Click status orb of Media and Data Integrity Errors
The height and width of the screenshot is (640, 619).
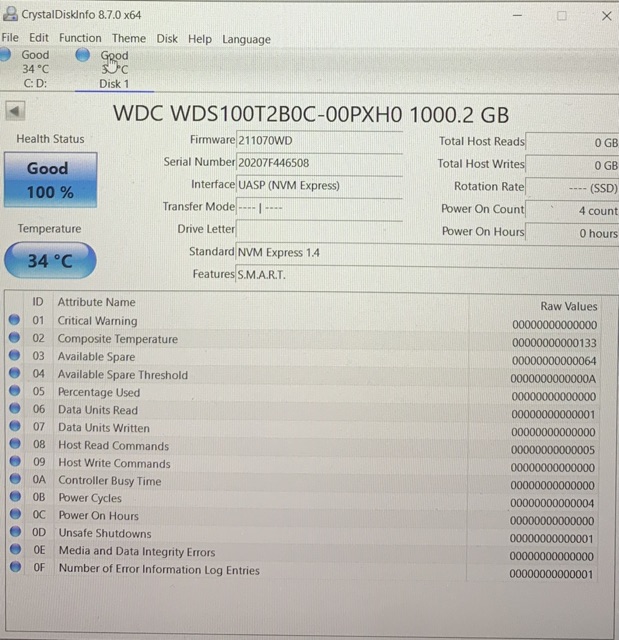tap(16, 549)
